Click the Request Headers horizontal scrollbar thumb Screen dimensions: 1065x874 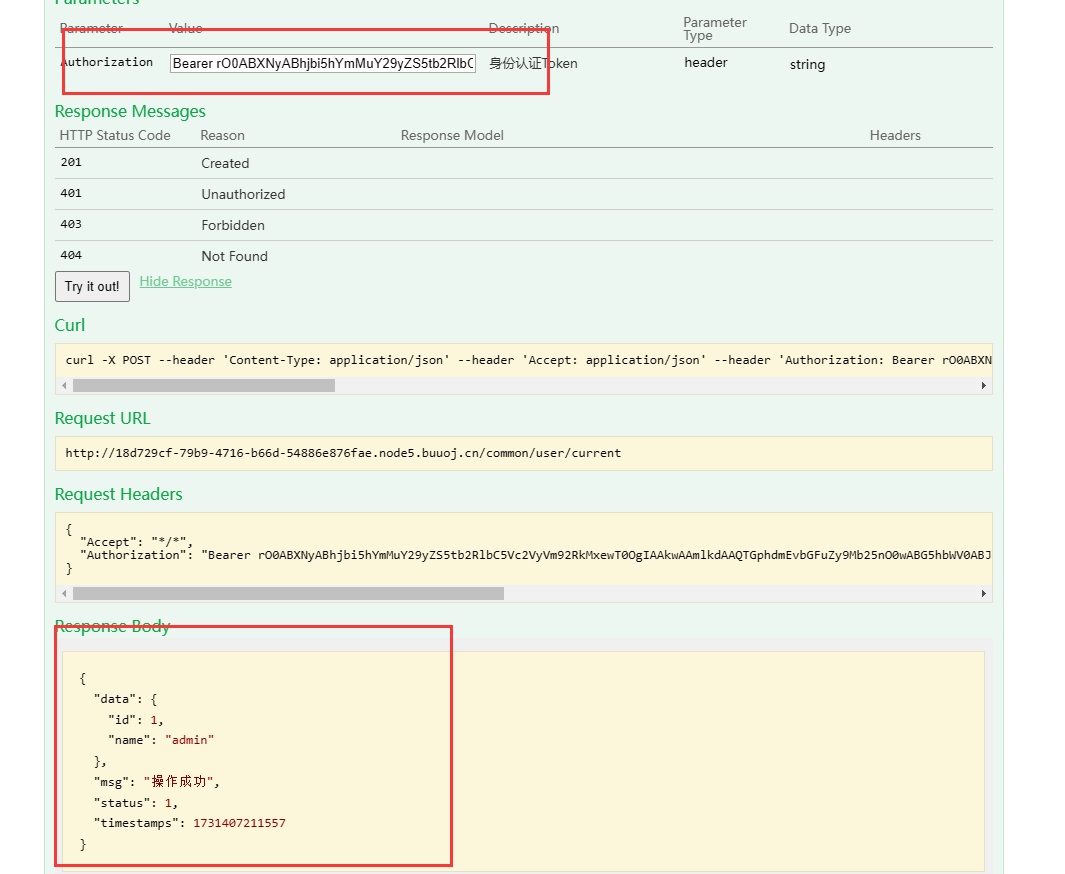point(288,593)
